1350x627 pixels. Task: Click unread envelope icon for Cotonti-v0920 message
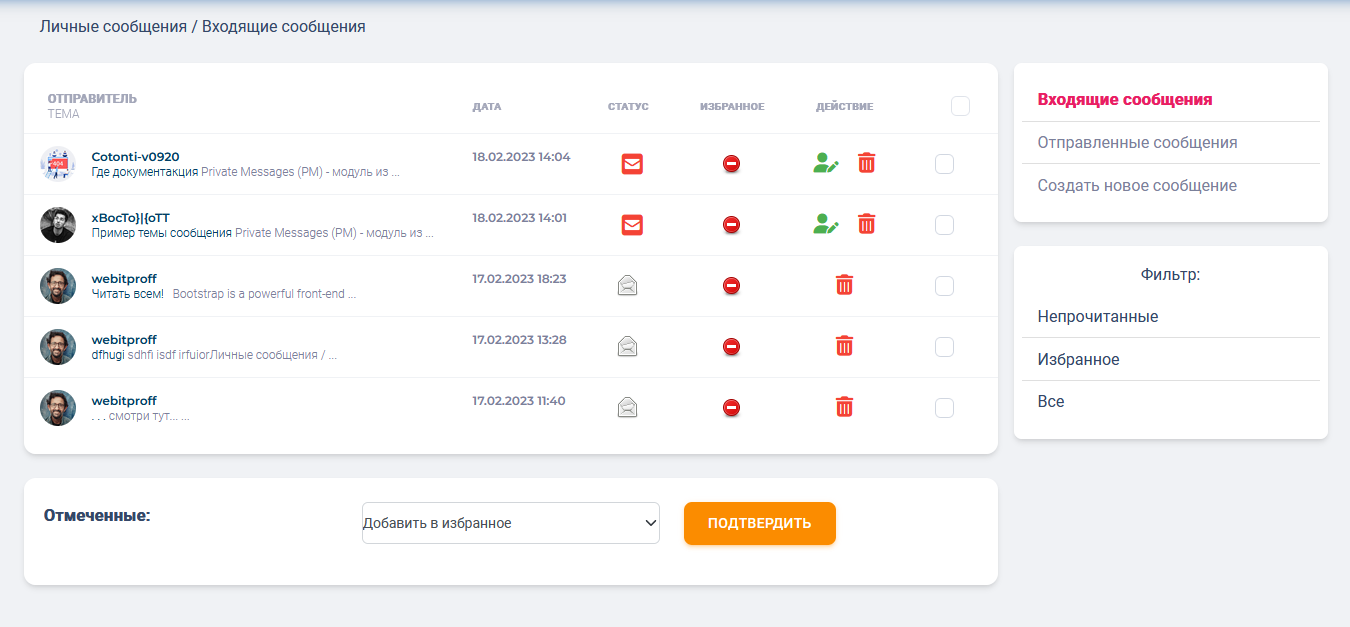632,164
